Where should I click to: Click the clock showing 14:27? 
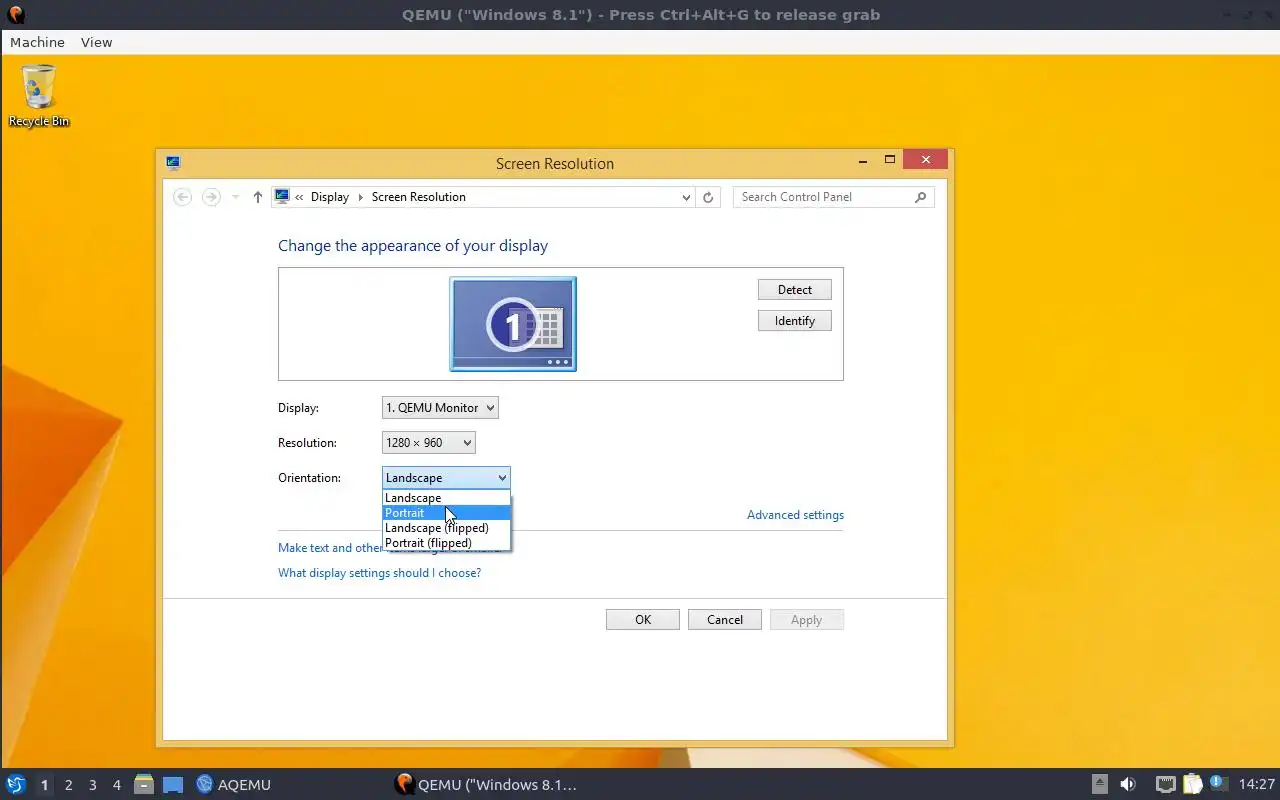[x=1257, y=784]
